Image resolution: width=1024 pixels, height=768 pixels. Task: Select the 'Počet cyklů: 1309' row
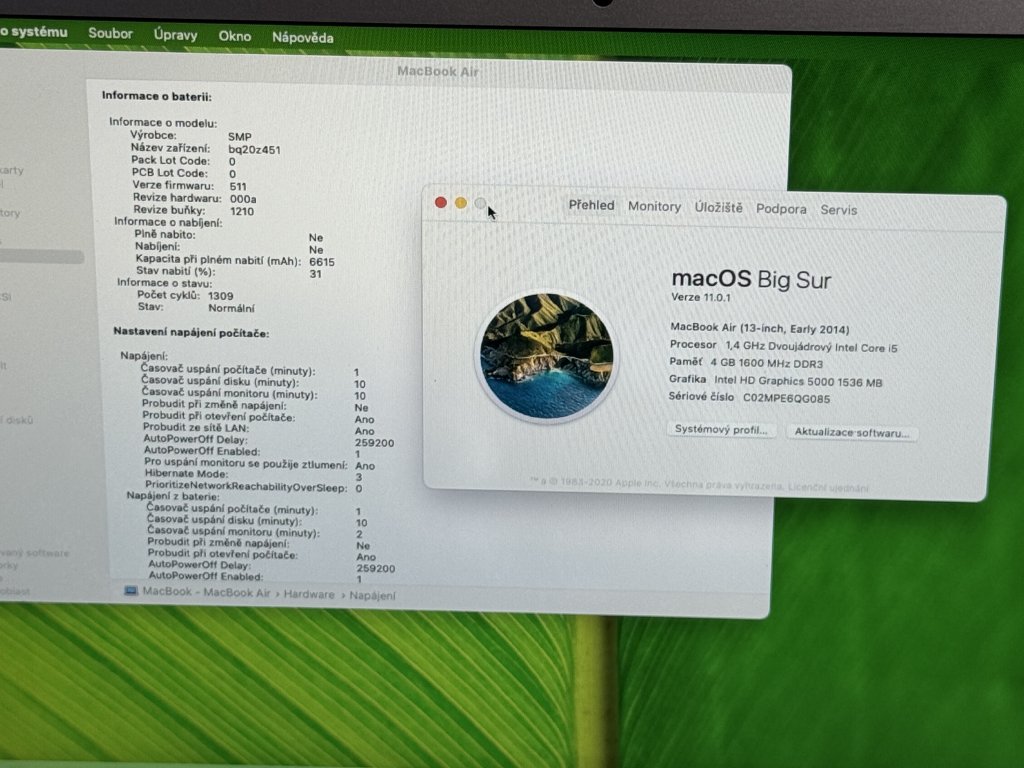coord(185,295)
